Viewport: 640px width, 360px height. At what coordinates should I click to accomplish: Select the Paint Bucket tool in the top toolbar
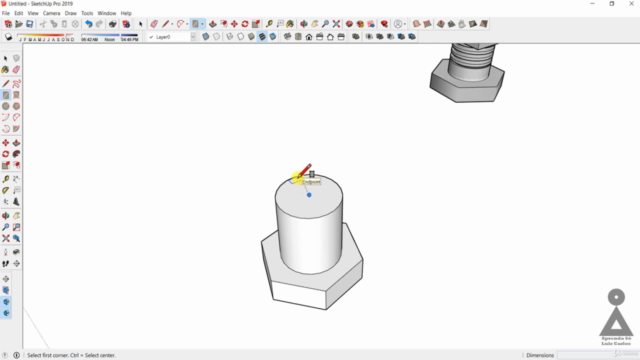tap(290, 24)
